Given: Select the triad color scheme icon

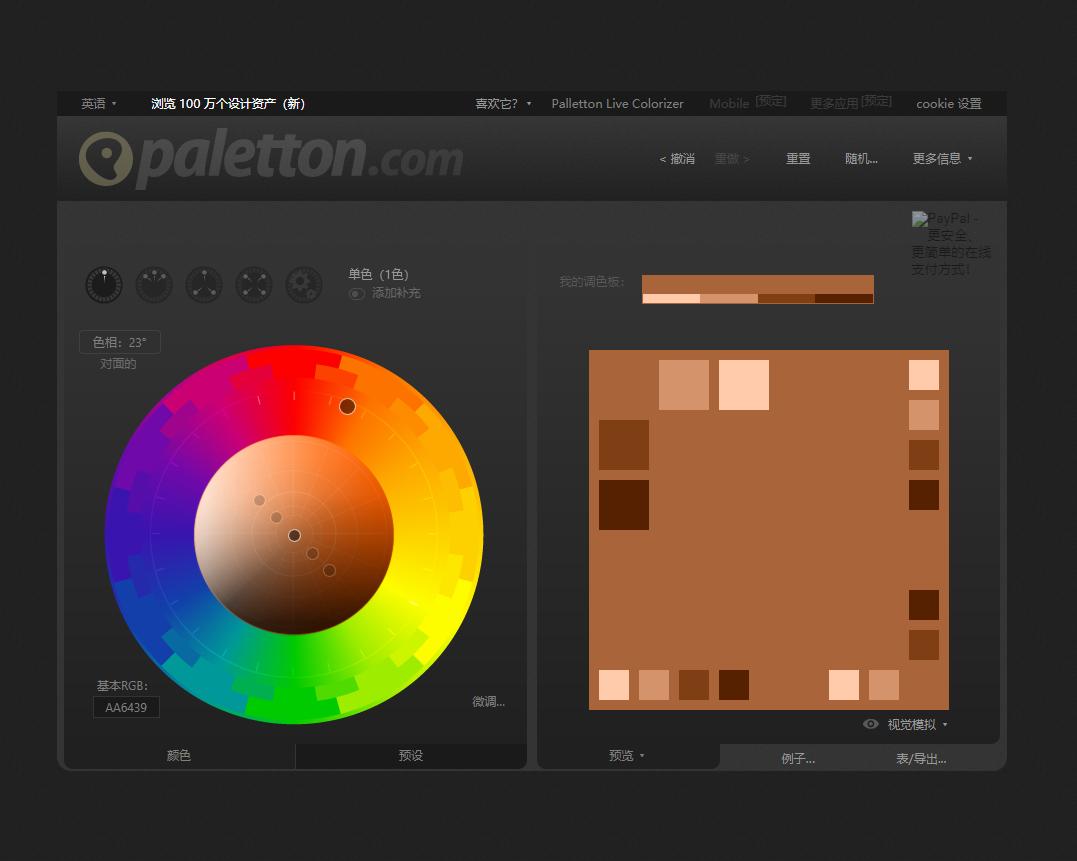Looking at the screenshot, I should [x=204, y=285].
